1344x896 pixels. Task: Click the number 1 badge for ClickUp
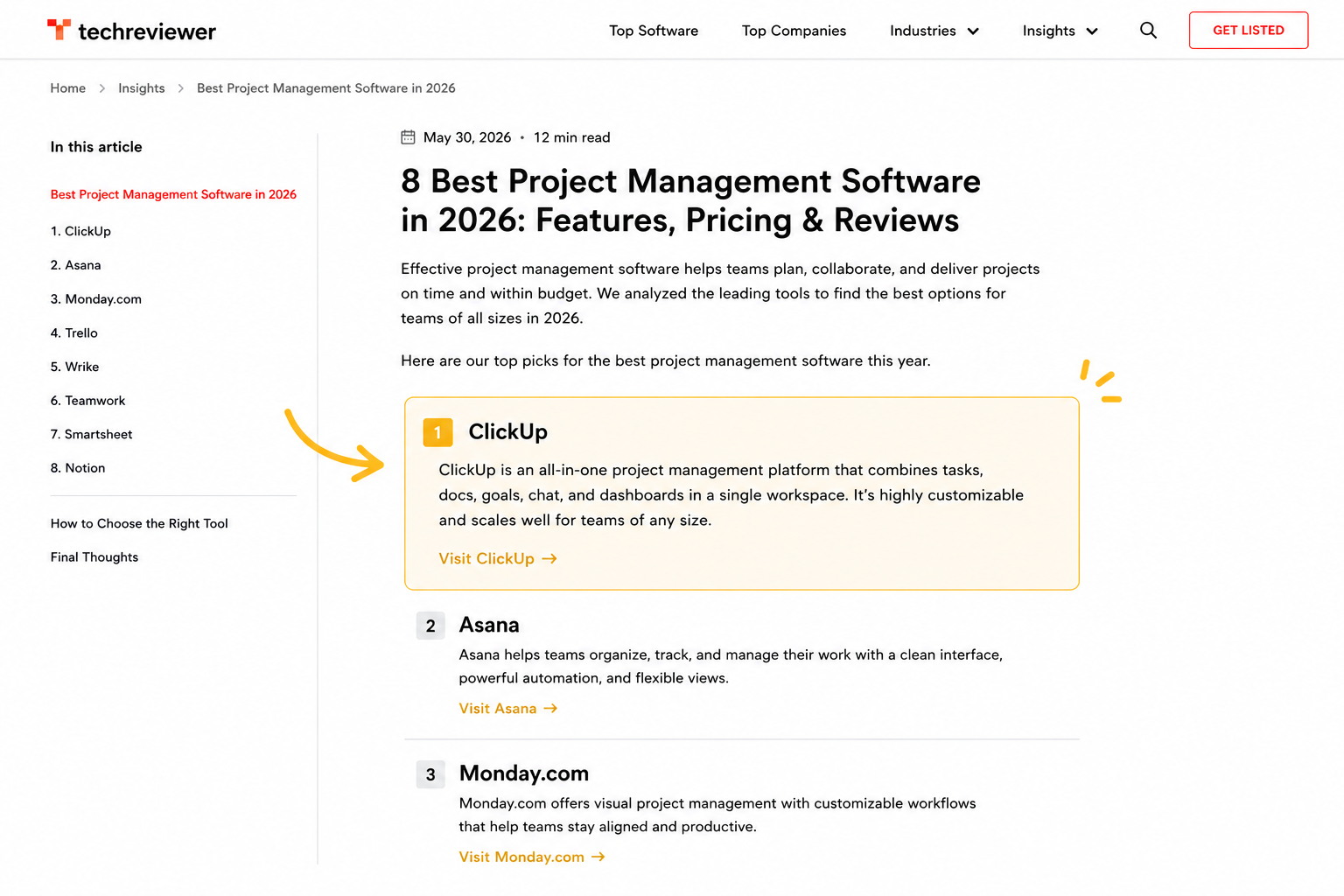tap(437, 432)
